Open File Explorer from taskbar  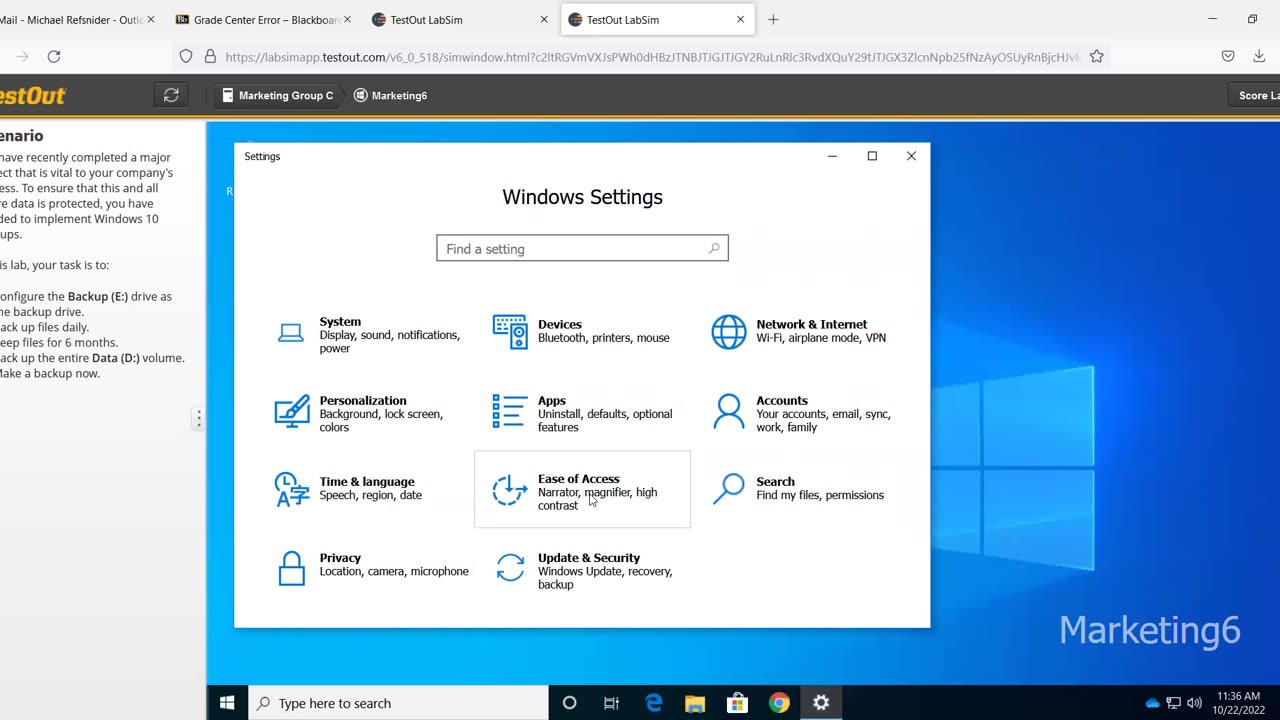click(695, 703)
